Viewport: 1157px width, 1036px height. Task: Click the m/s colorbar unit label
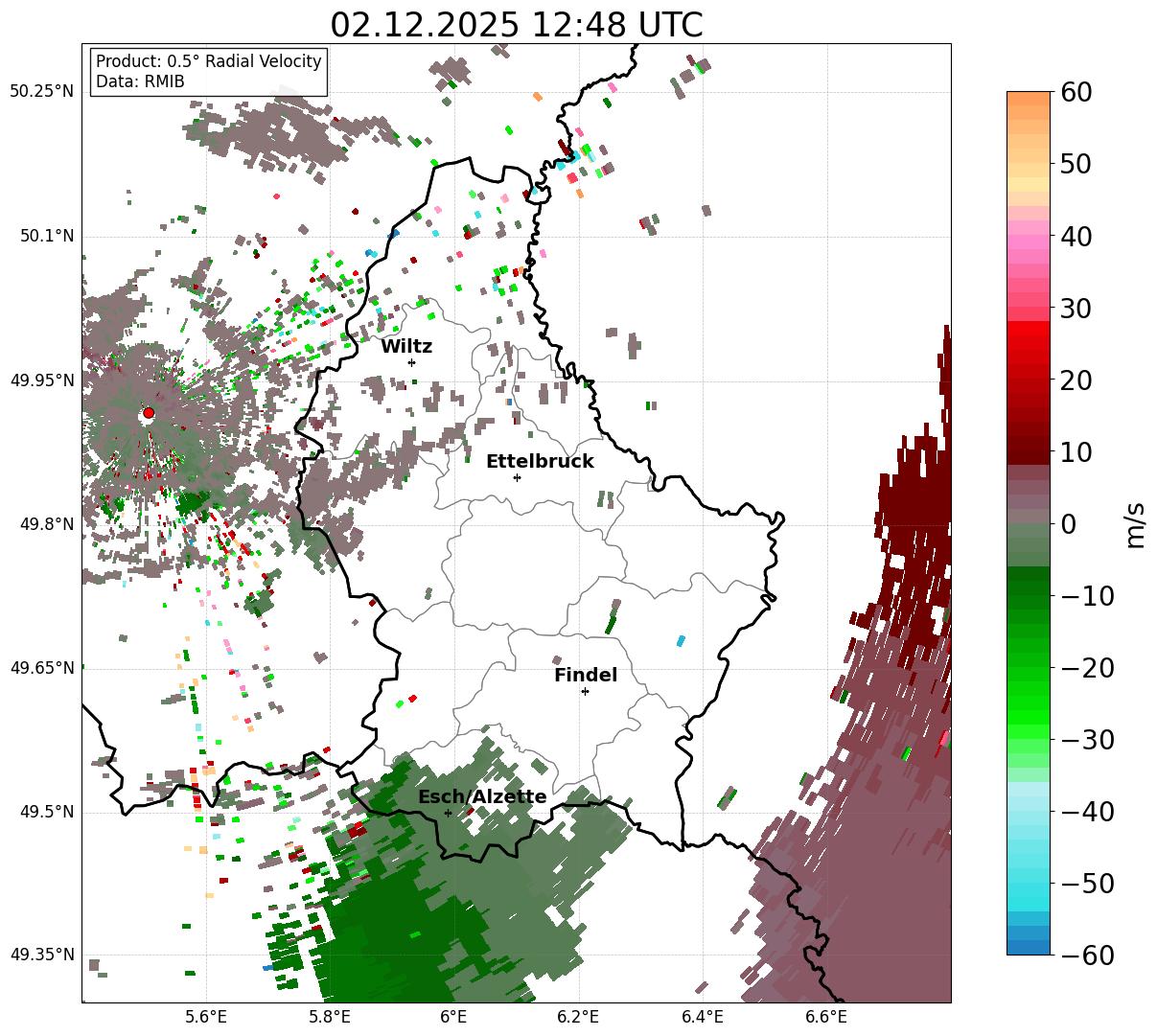pos(1135,523)
